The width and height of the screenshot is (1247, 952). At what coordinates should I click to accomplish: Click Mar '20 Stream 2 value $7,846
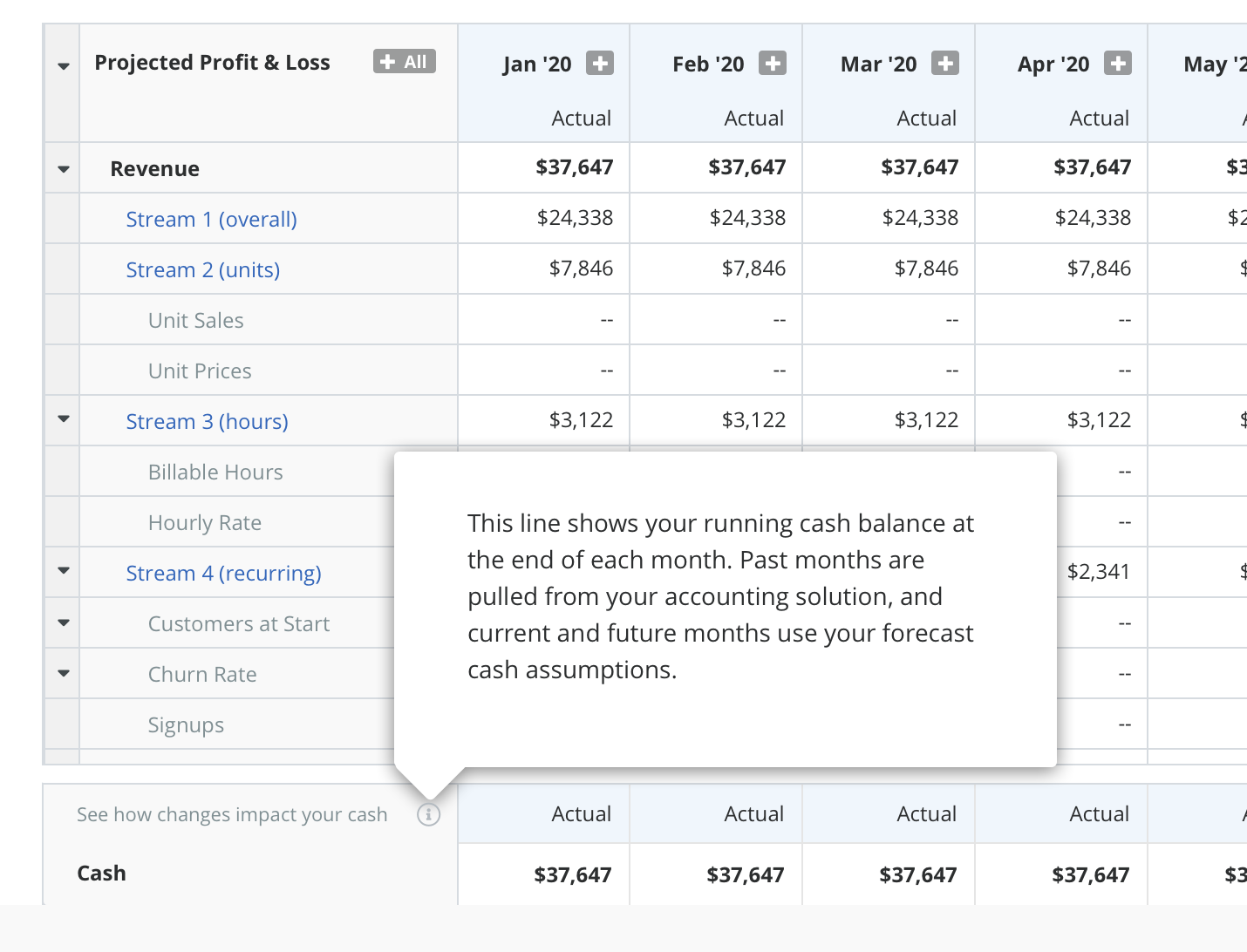(926, 269)
